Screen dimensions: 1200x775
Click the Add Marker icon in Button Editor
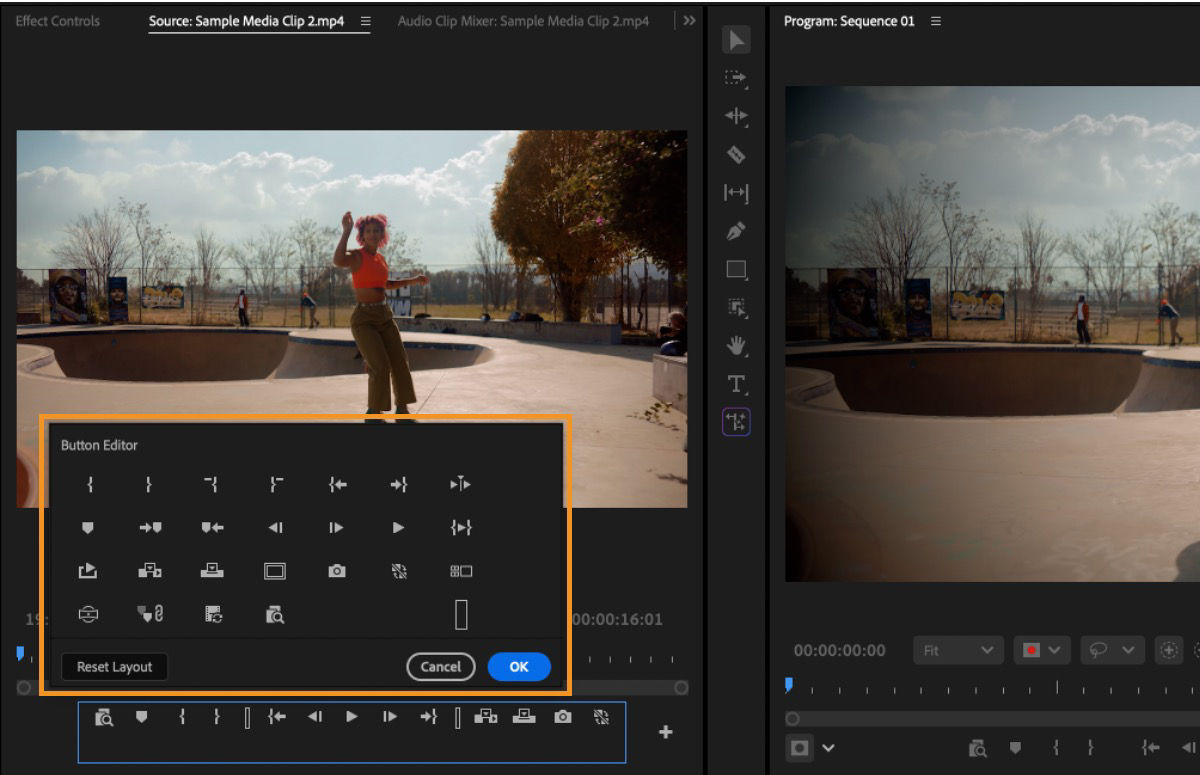pos(87,527)
